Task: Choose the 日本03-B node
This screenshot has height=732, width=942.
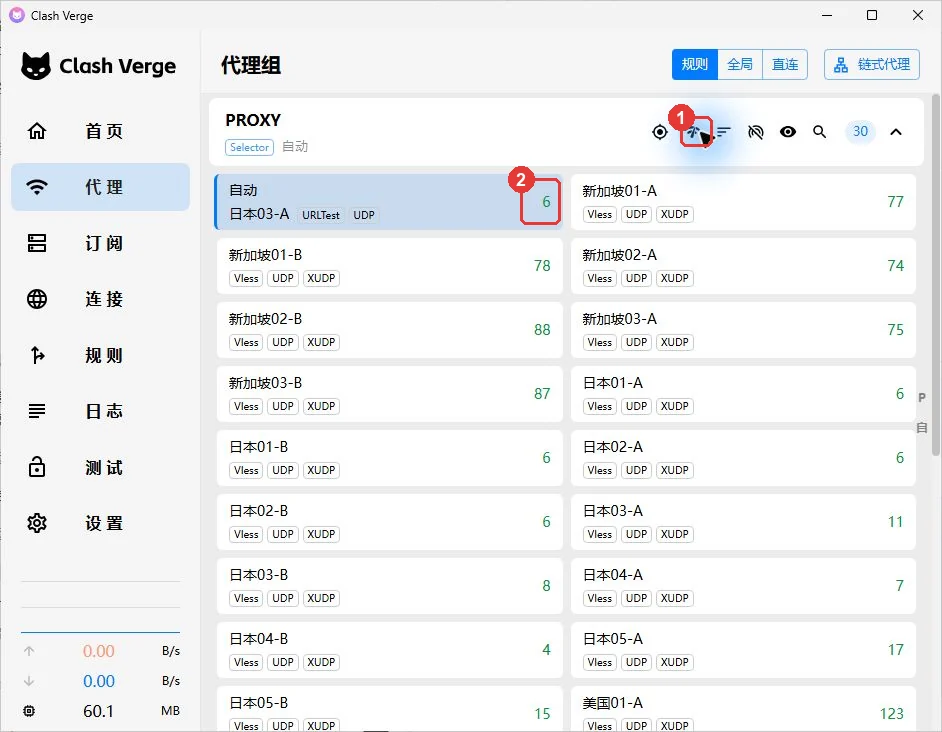Action: click(389, 586)
